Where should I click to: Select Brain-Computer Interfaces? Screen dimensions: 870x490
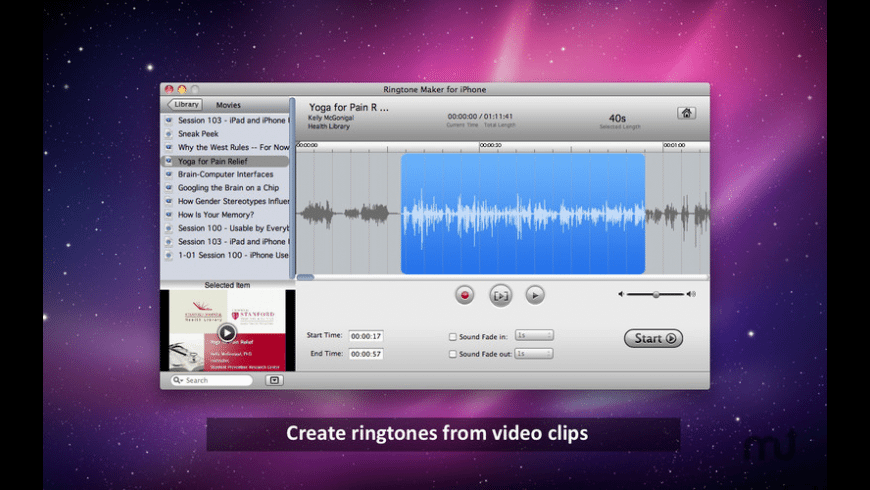225,174
